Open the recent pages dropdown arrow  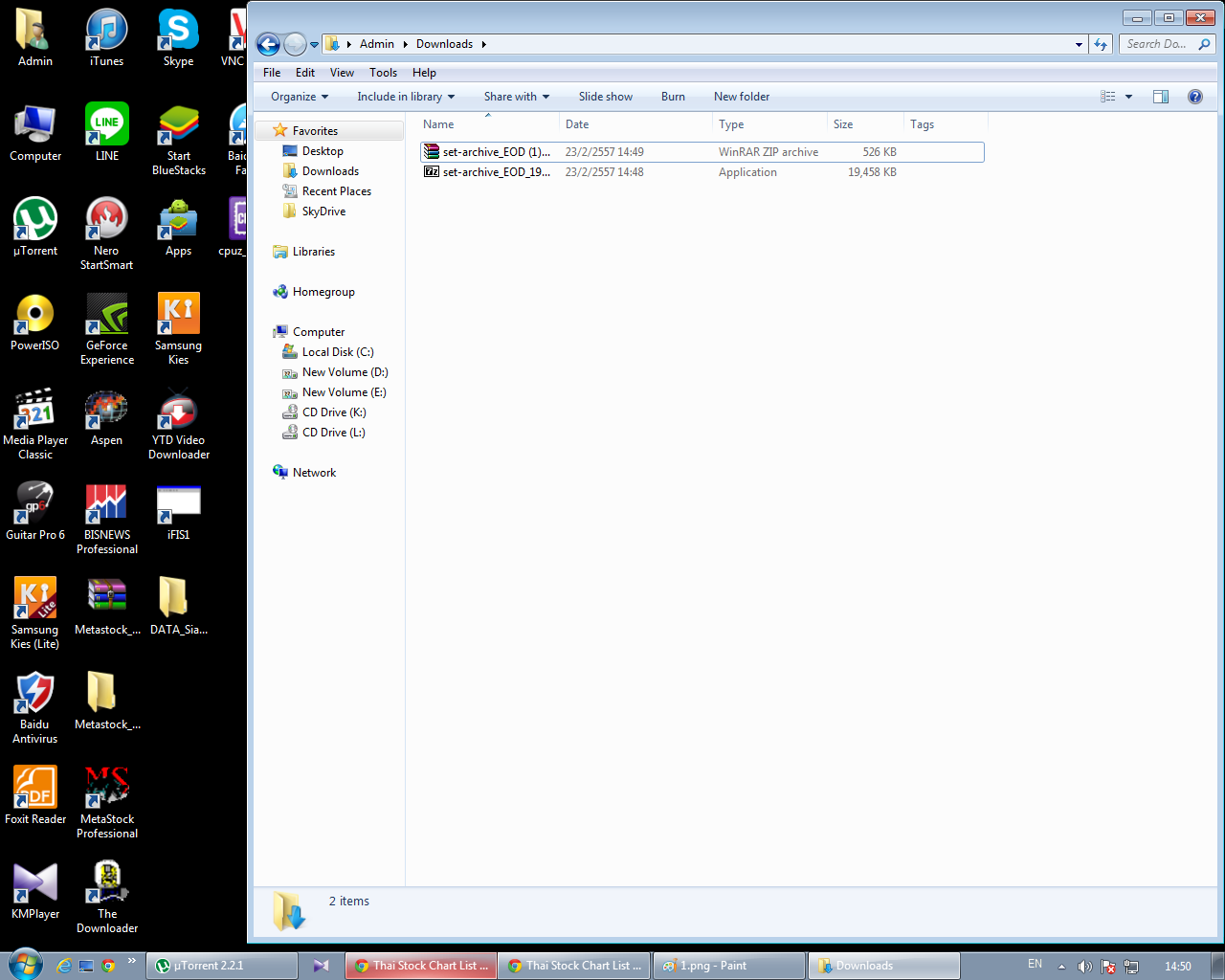(x=314, y=44)
